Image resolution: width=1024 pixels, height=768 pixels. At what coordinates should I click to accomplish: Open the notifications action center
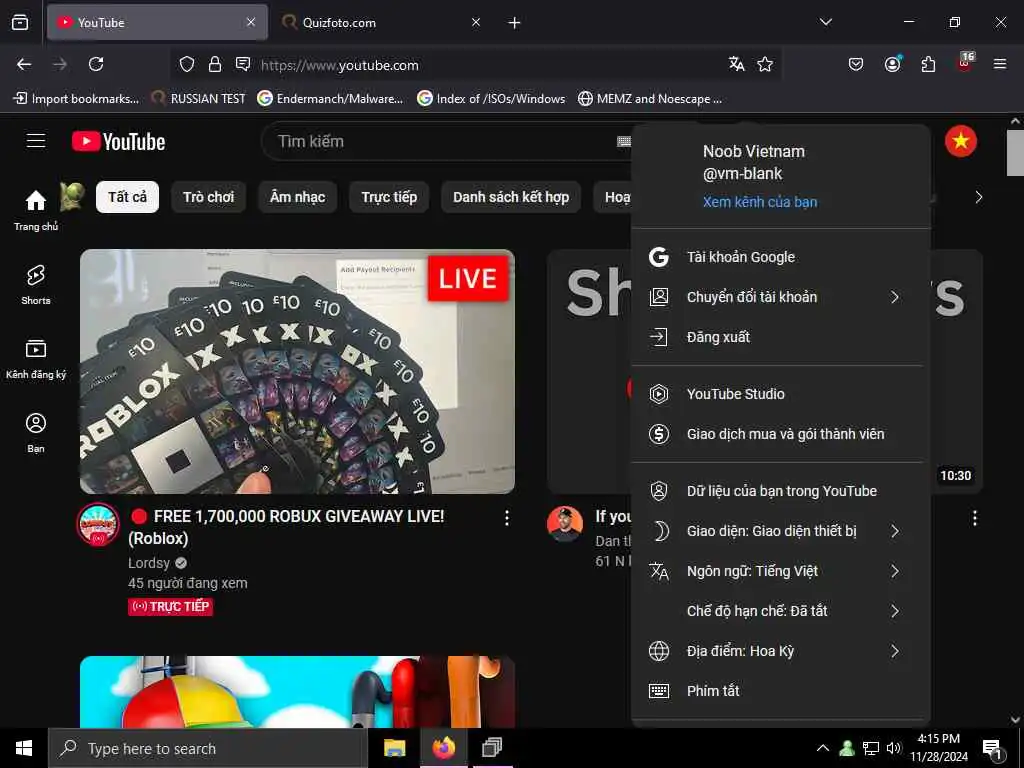[x=992, y=748]
